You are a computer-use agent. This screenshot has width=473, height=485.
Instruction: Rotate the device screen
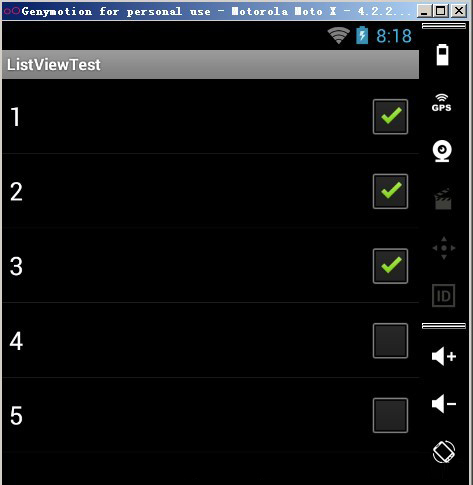click(x=444, y=452)
